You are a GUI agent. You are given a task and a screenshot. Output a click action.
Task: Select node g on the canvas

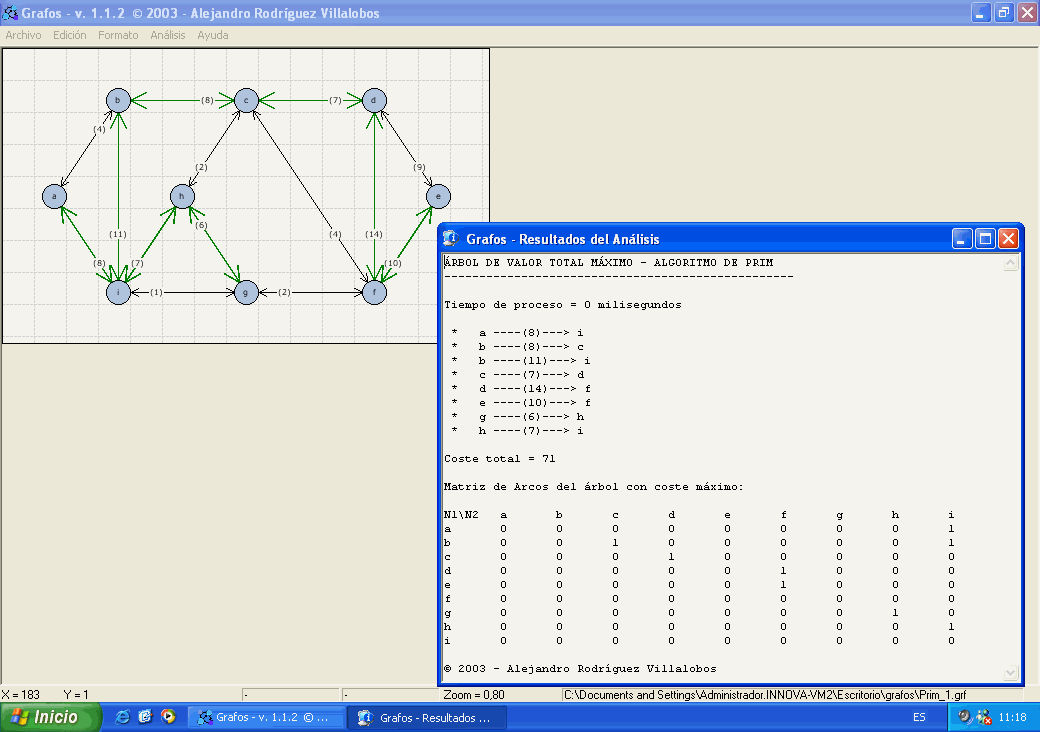(x=246, y=293)
